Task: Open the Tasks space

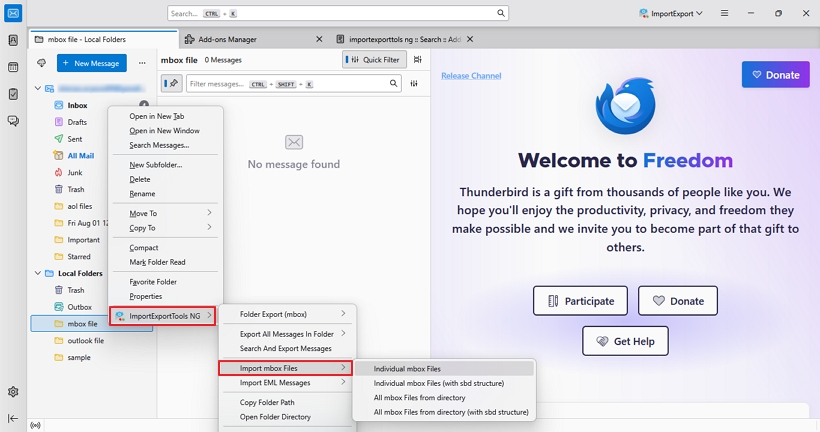Action: tap(13, 94)
